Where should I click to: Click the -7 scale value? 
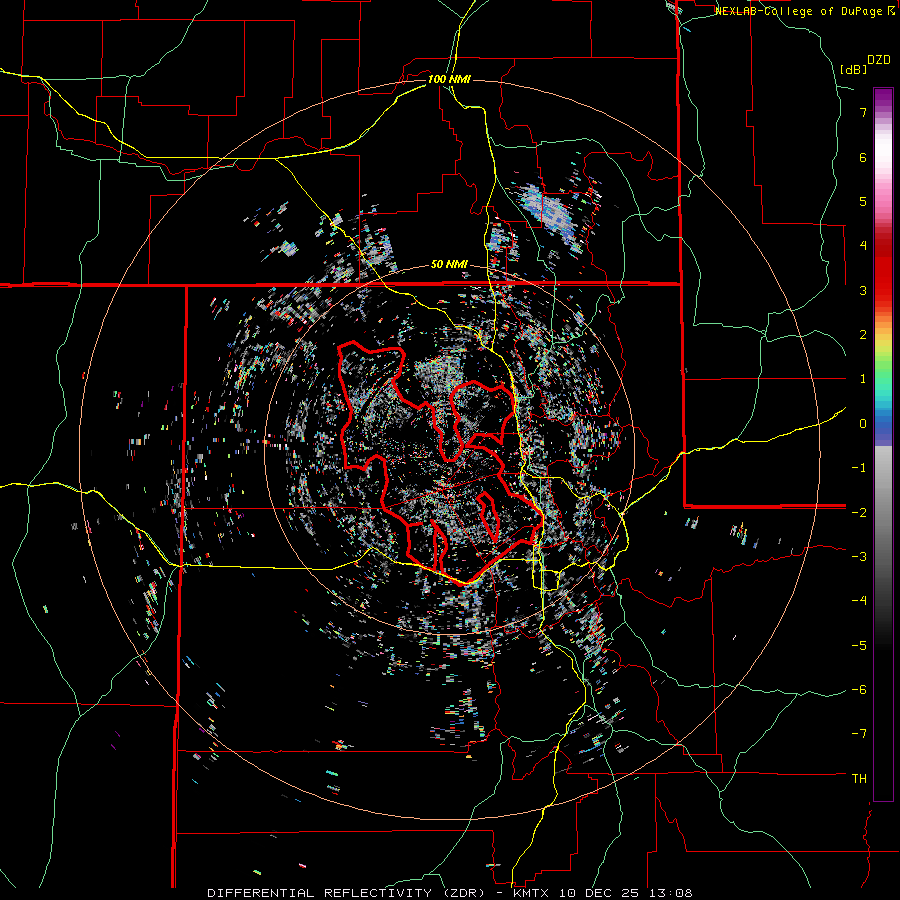859,734
